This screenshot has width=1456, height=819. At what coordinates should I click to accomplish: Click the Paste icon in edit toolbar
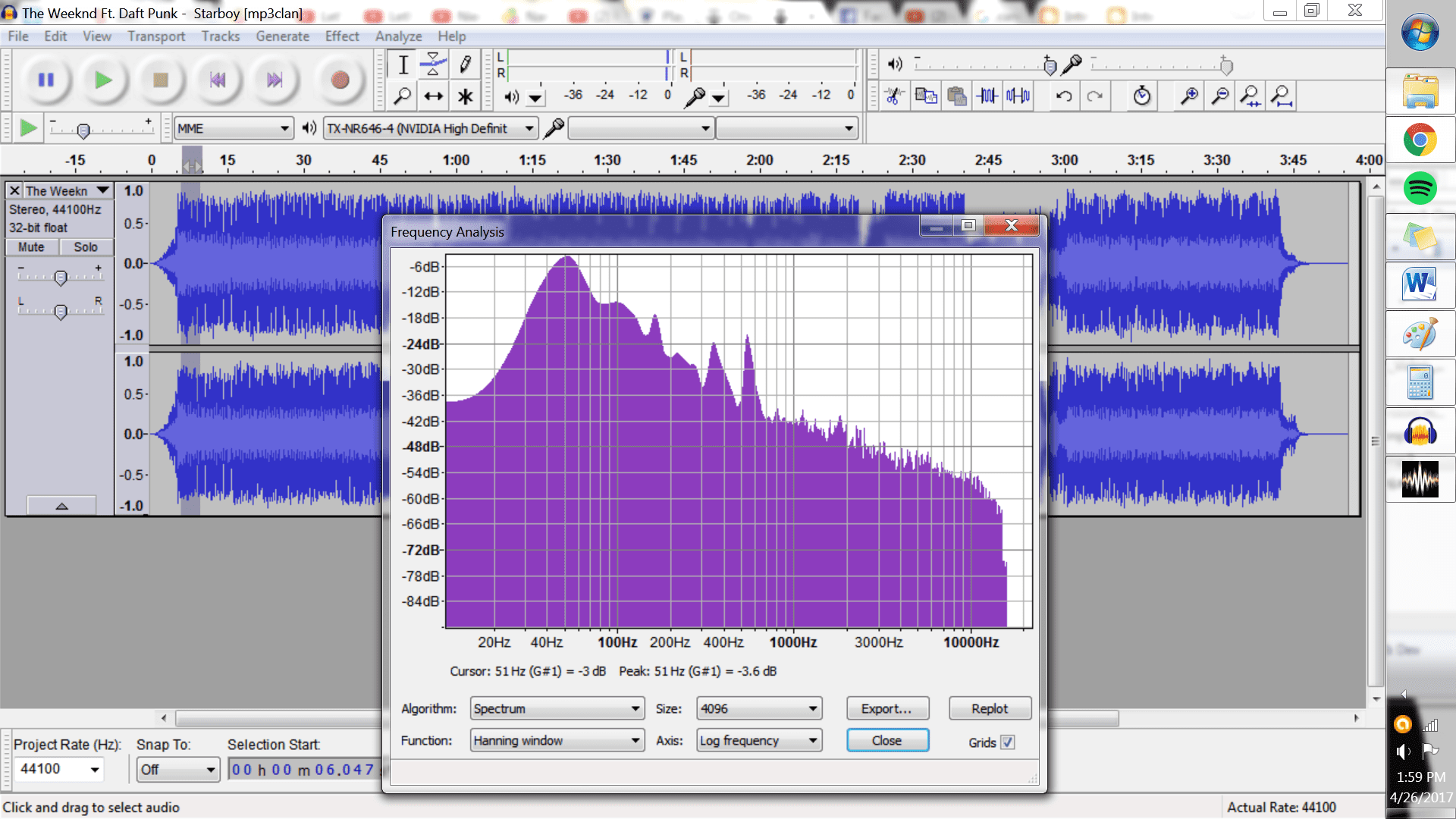tap(956, 96)
